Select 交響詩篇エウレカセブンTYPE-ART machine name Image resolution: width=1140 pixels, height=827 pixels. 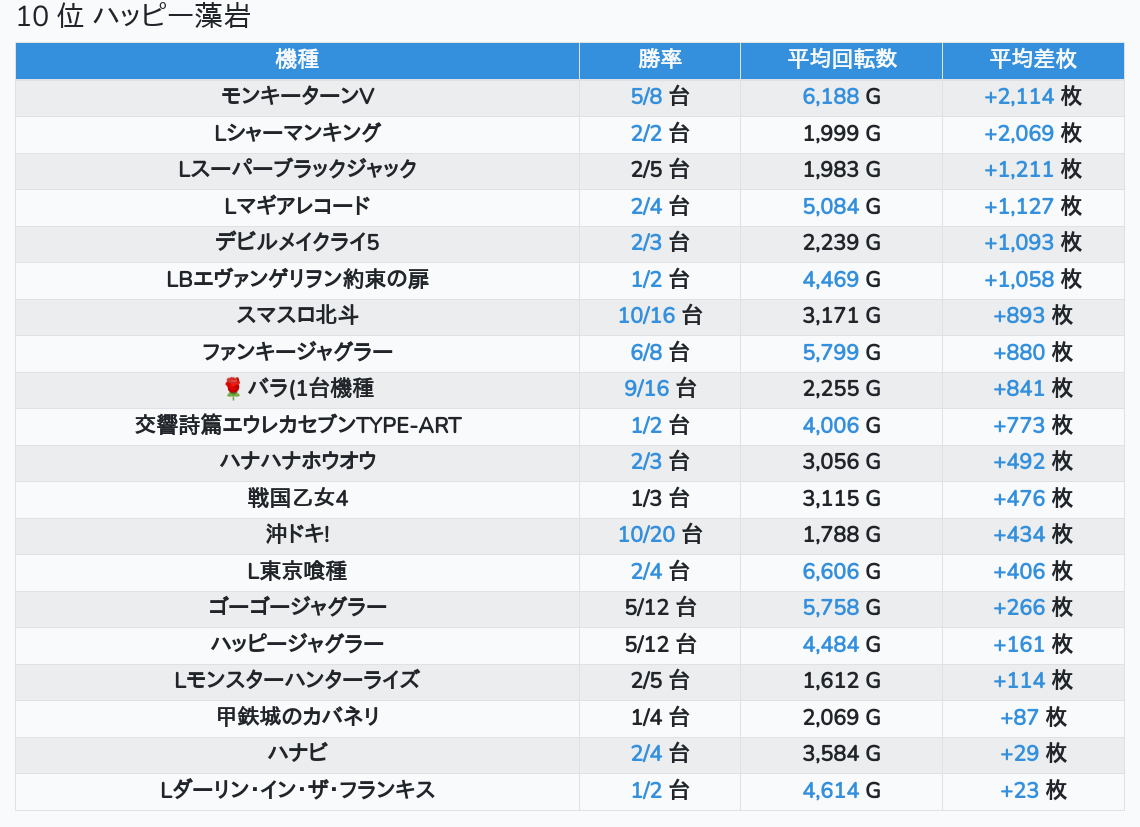[297, 425]
